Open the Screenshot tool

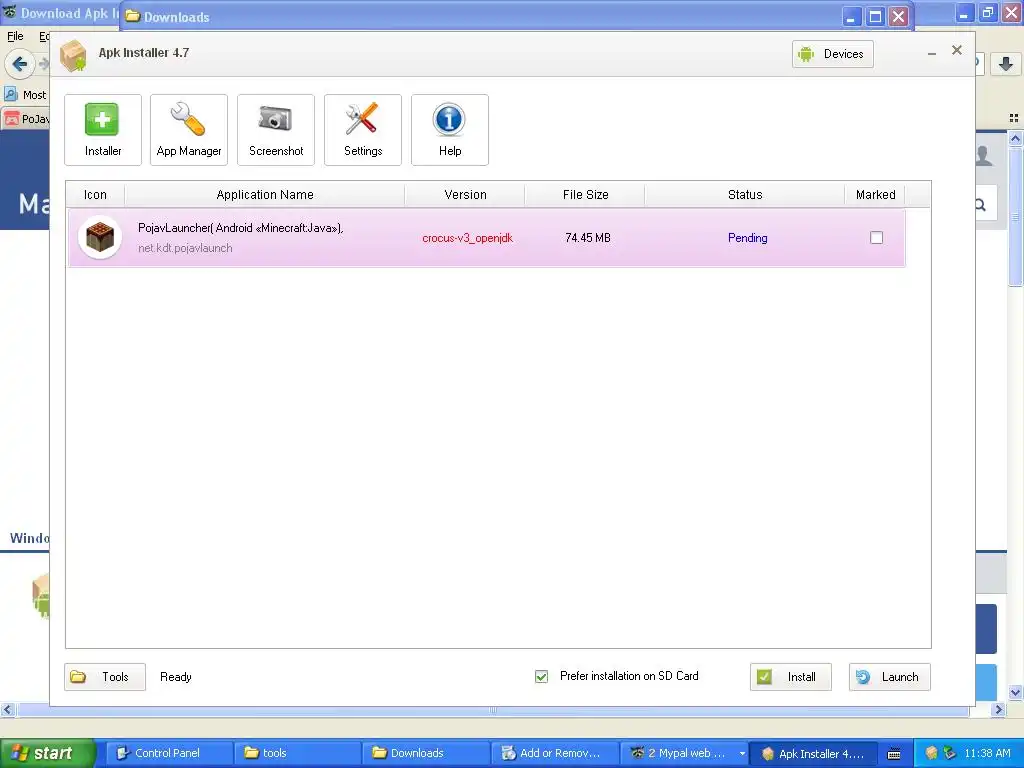coord(276,129)
